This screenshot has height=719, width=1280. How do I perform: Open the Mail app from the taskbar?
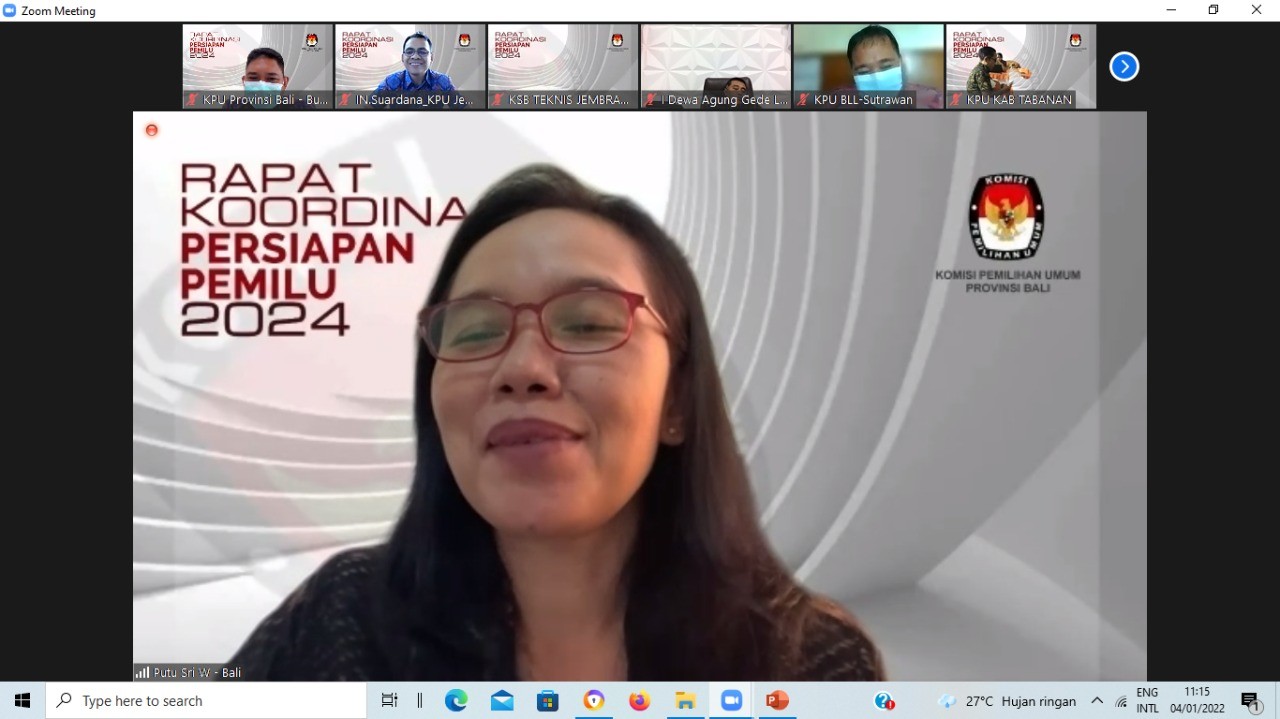pos(502,701)
